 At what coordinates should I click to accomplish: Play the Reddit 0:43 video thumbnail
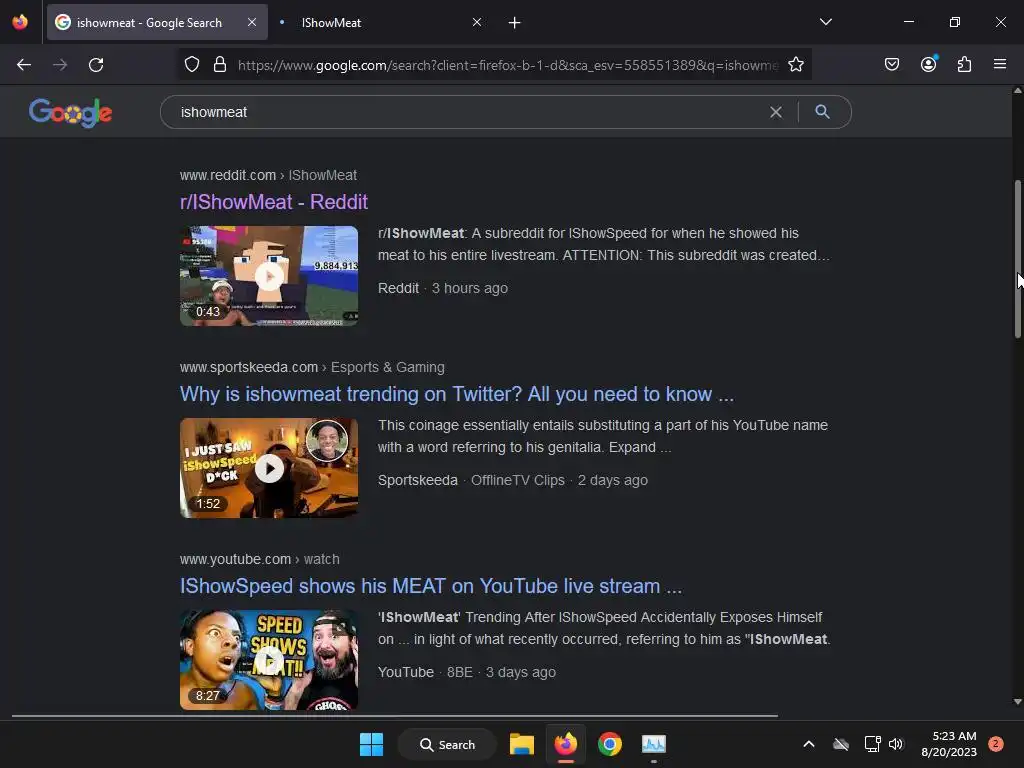(269, 276)
